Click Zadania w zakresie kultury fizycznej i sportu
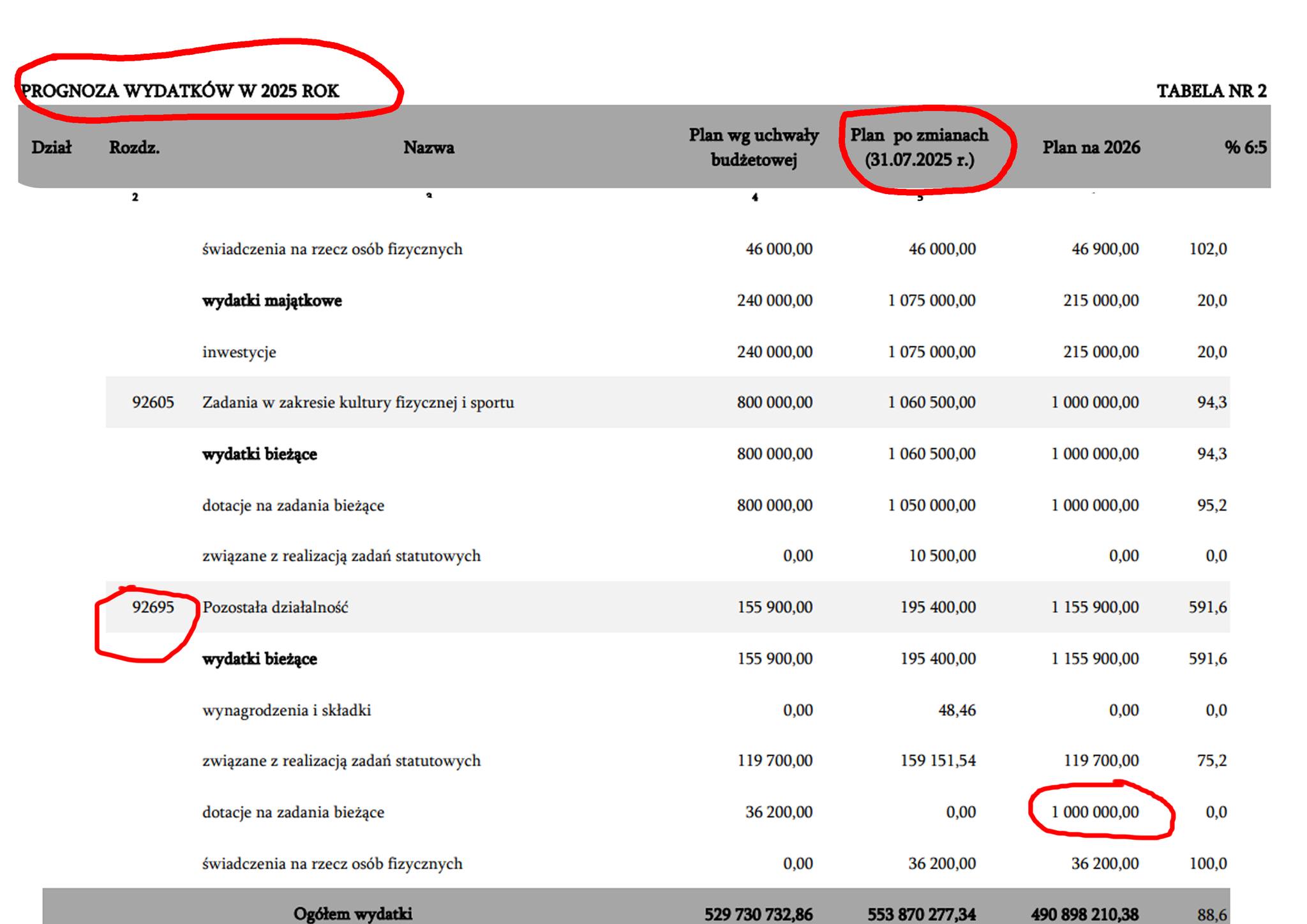The image size is (1307, 924). coord(357,403)
